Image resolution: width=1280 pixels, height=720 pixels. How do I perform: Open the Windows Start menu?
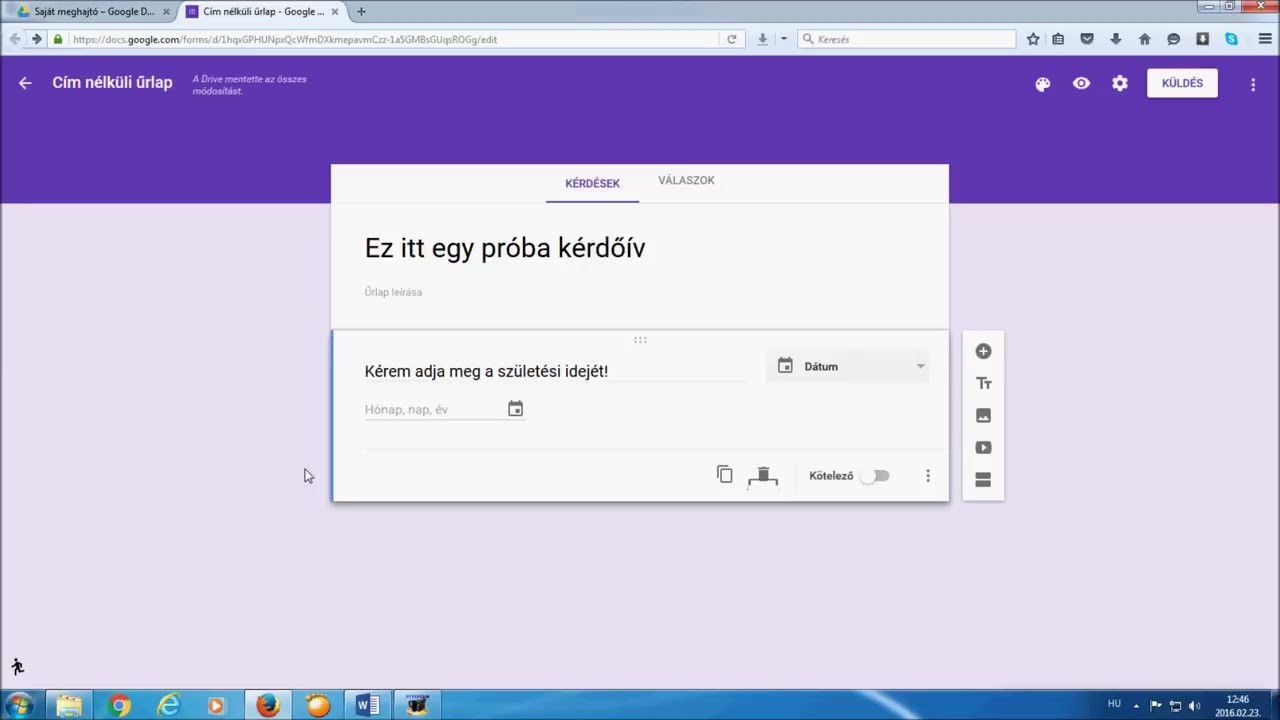click(x=20, y=705)
